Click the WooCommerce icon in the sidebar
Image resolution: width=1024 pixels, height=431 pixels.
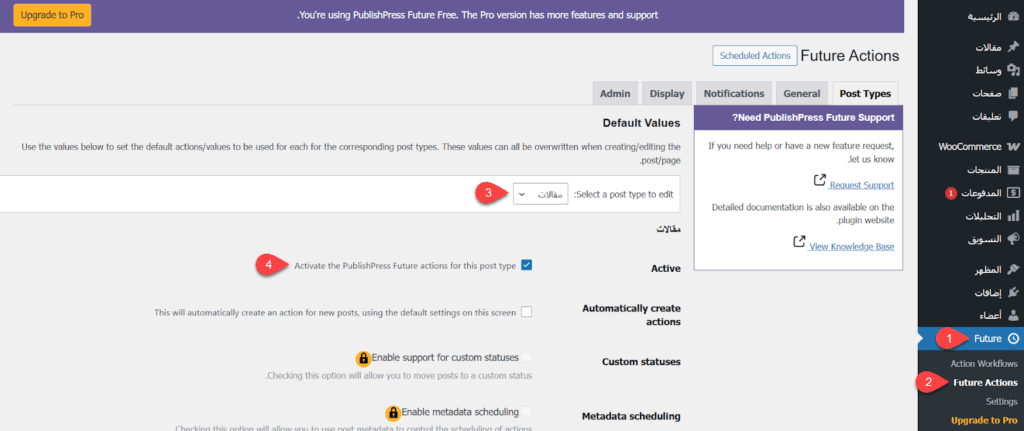[x=1013, y=146]
